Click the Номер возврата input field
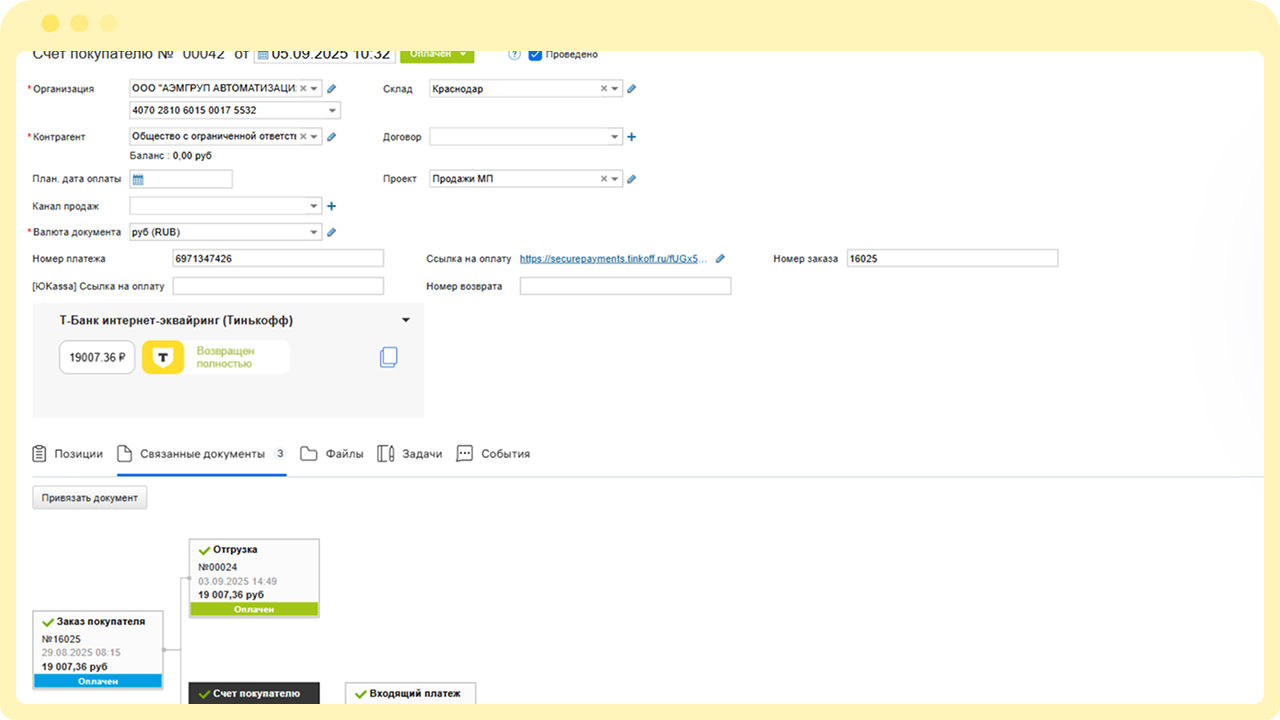The width and height of the screenshot is (1280, 720). (625, 286)
